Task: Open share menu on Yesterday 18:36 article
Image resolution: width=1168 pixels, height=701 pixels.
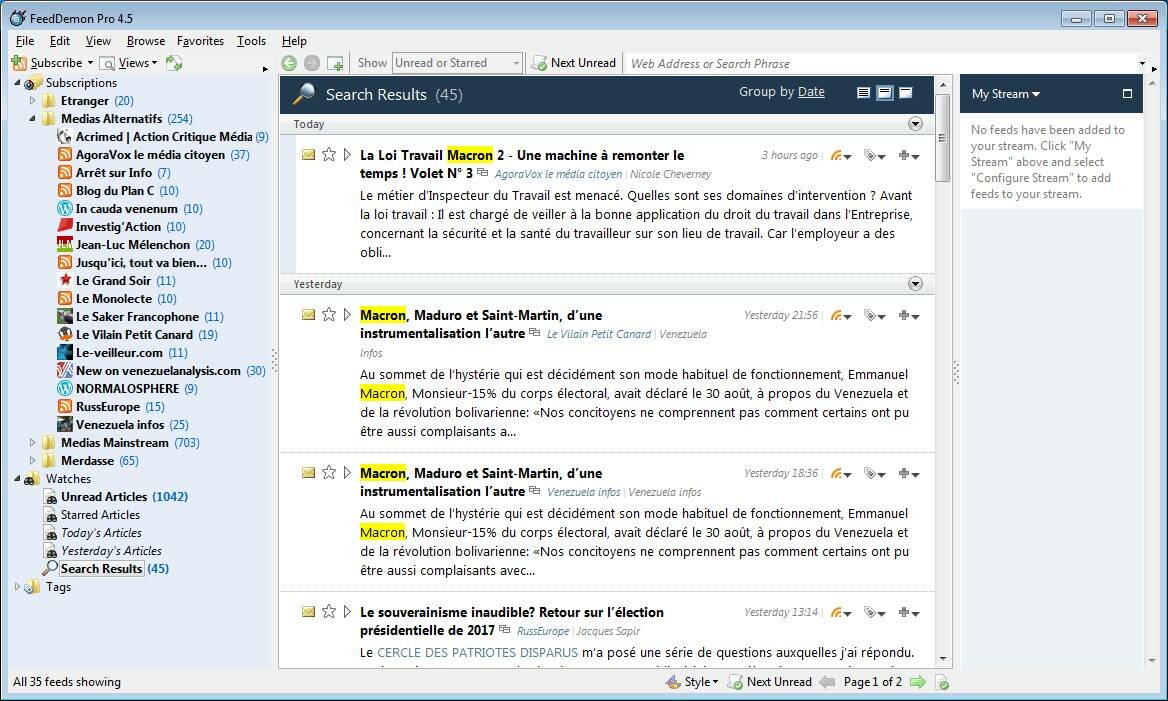Action: 841,474
